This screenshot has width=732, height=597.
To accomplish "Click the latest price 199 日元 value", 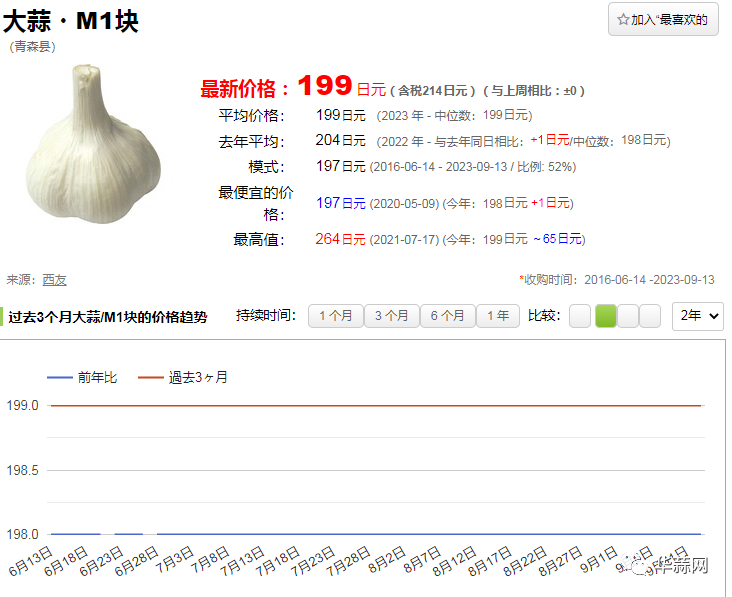I will (x=342, y=86).
